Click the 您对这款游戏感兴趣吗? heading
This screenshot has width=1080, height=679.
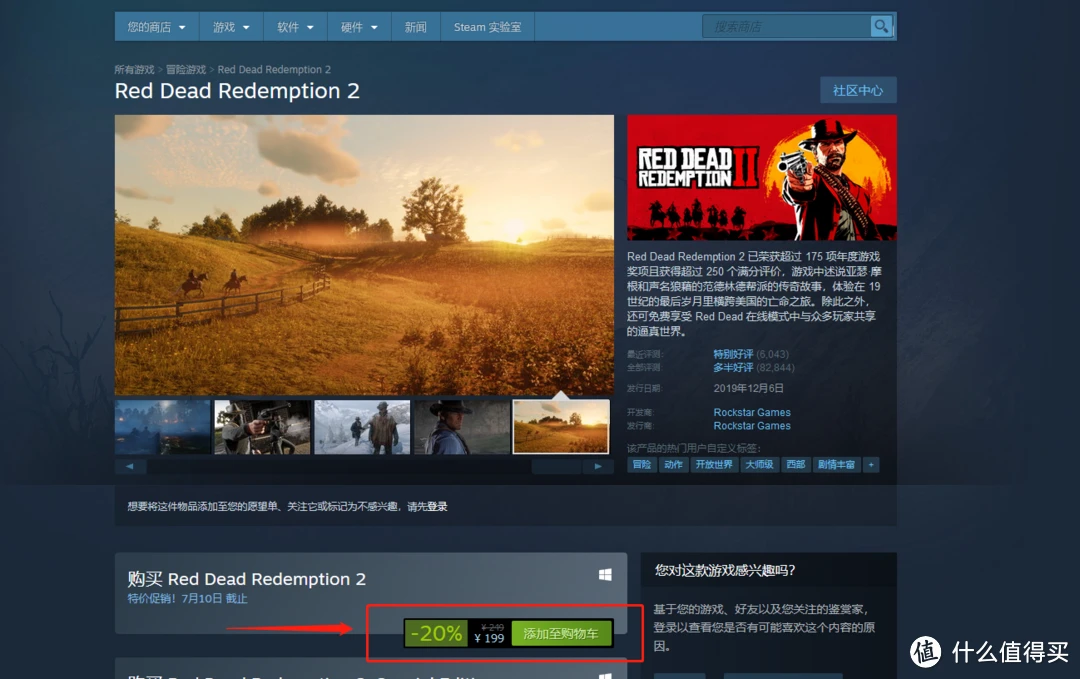tap(725, 570)
